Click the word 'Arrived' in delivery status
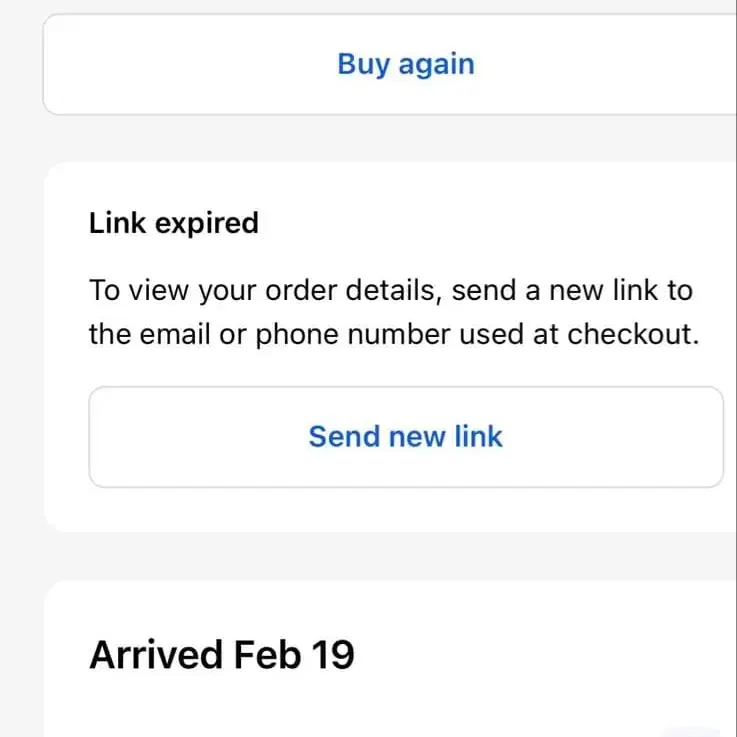The height and width of the screenshot is (737, 737). pyautogui.click(x=156, y=655)
